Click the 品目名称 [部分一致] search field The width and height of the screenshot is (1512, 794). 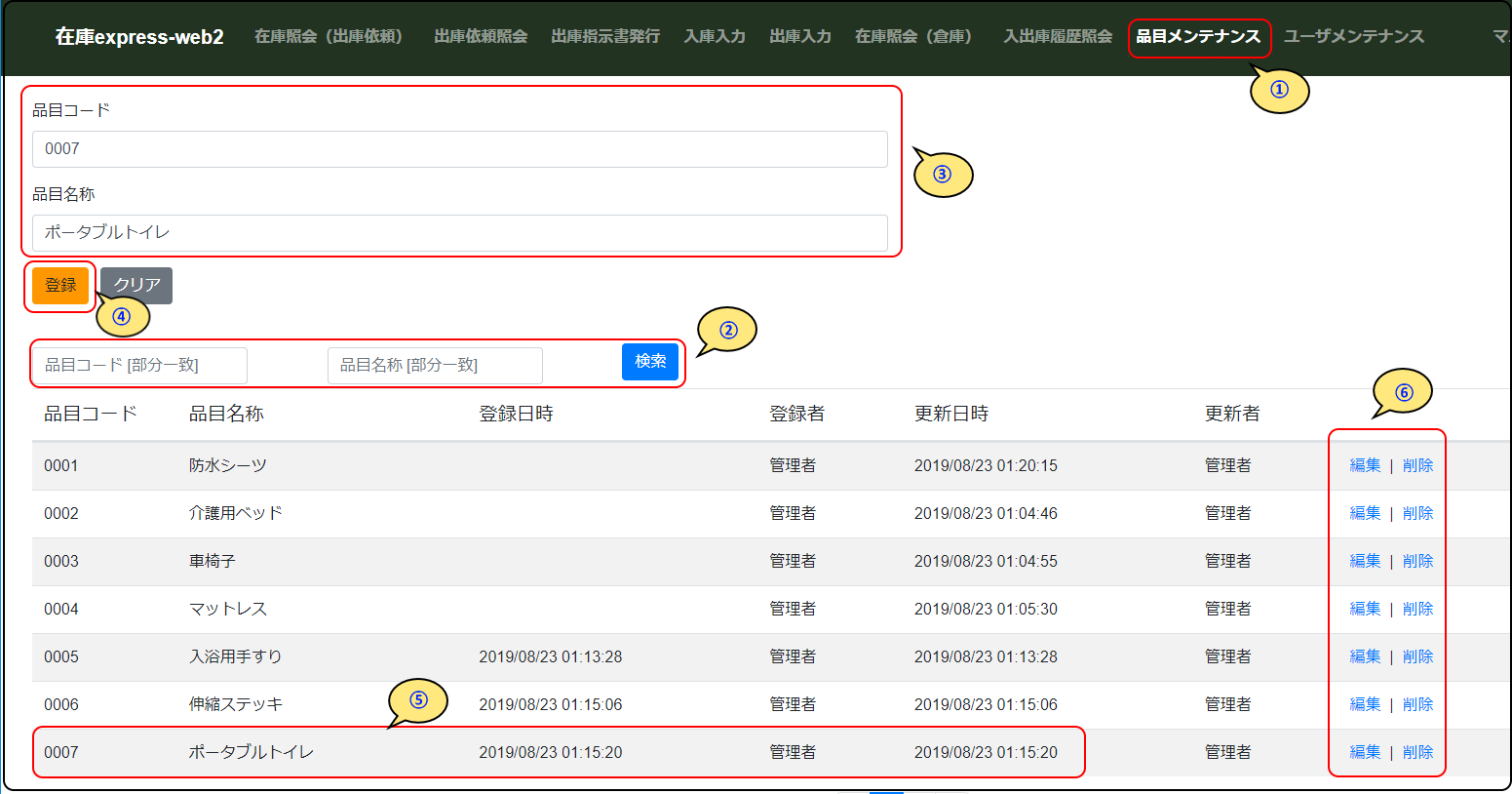pyautogui.click(x=435, y=366)
